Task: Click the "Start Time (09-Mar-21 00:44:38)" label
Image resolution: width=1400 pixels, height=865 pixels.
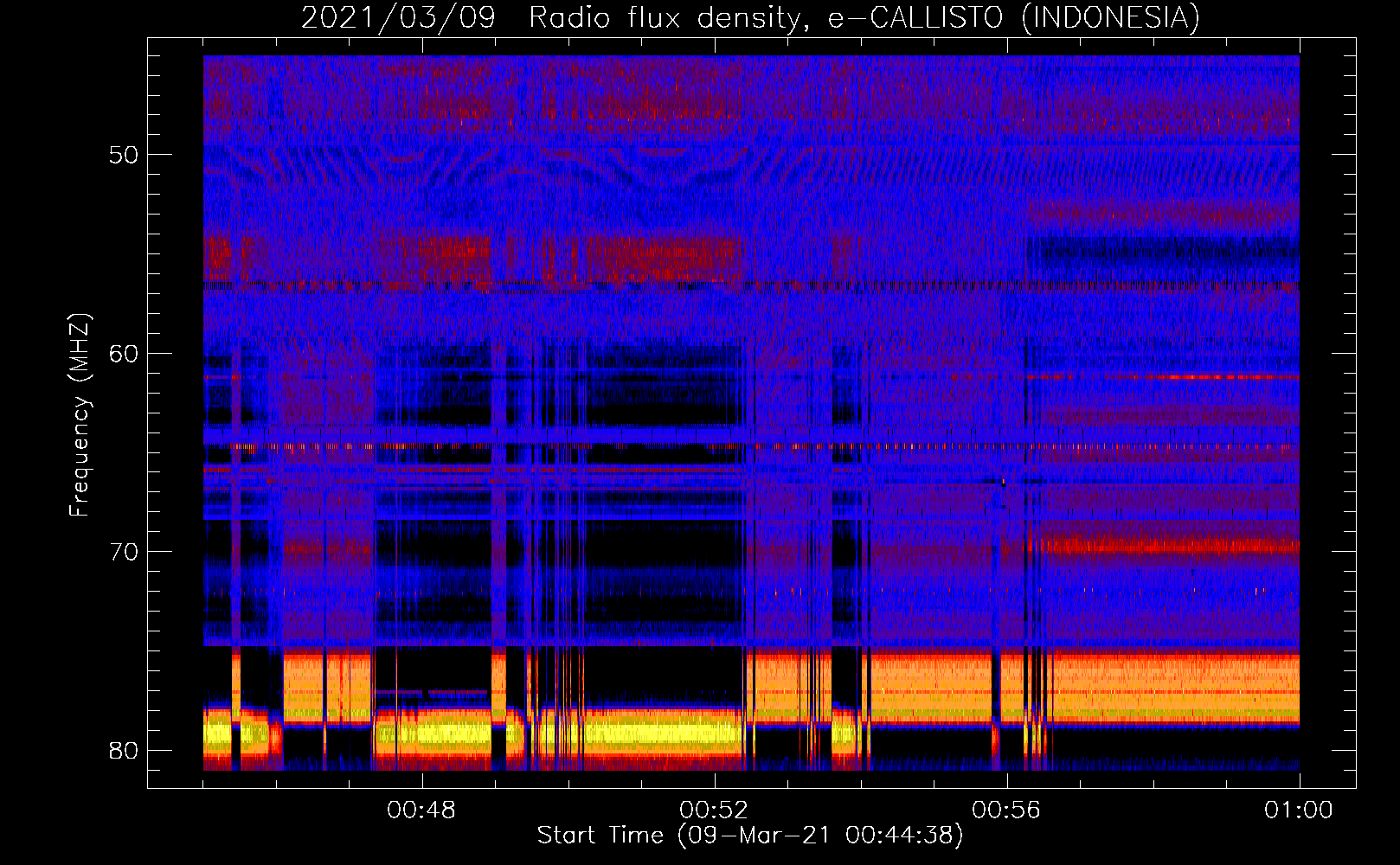Action: click(x=750, y=836)
